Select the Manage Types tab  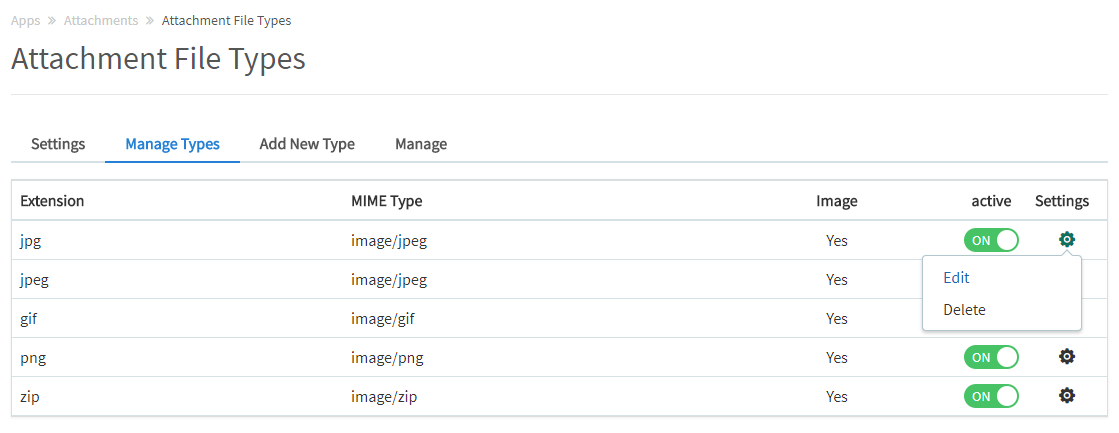coord(172,144)
